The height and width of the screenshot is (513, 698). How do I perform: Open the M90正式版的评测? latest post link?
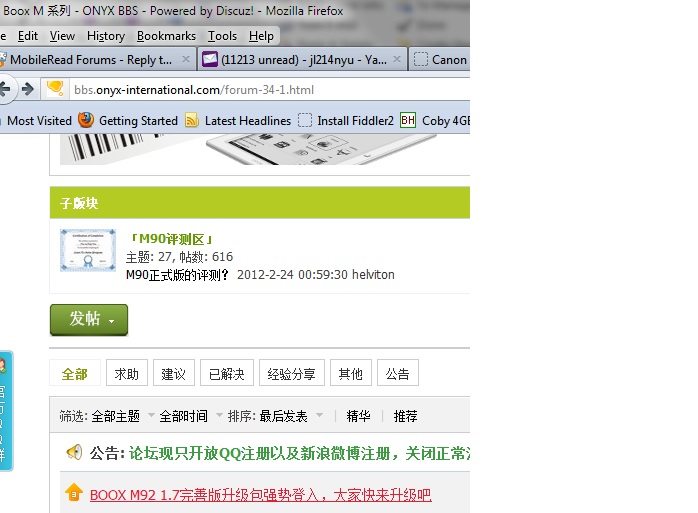click(177, 275)
